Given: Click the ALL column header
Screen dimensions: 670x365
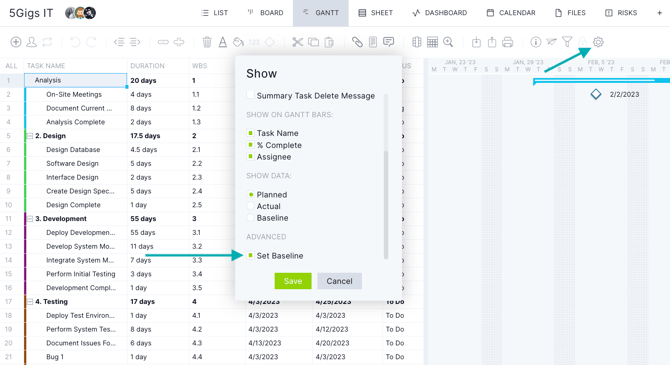Looking at the screenshot, I should pos(11,66).
